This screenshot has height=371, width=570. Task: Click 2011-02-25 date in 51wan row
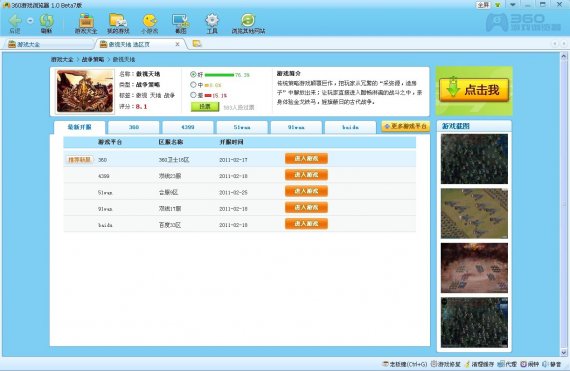point(233,193)
